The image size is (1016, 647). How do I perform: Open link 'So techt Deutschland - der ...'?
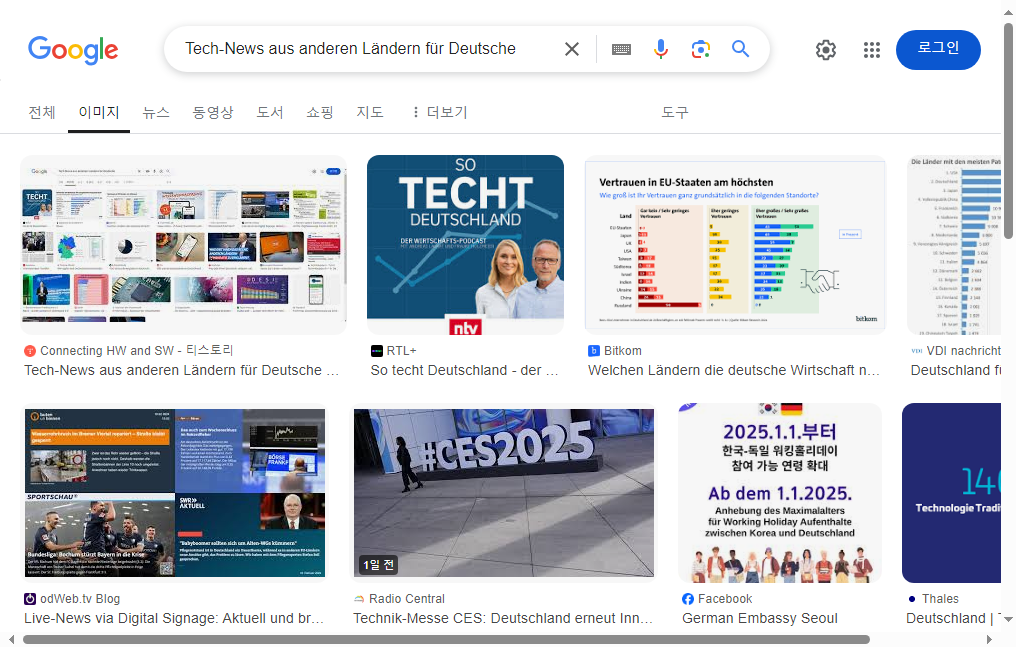(x=464, y=370)
